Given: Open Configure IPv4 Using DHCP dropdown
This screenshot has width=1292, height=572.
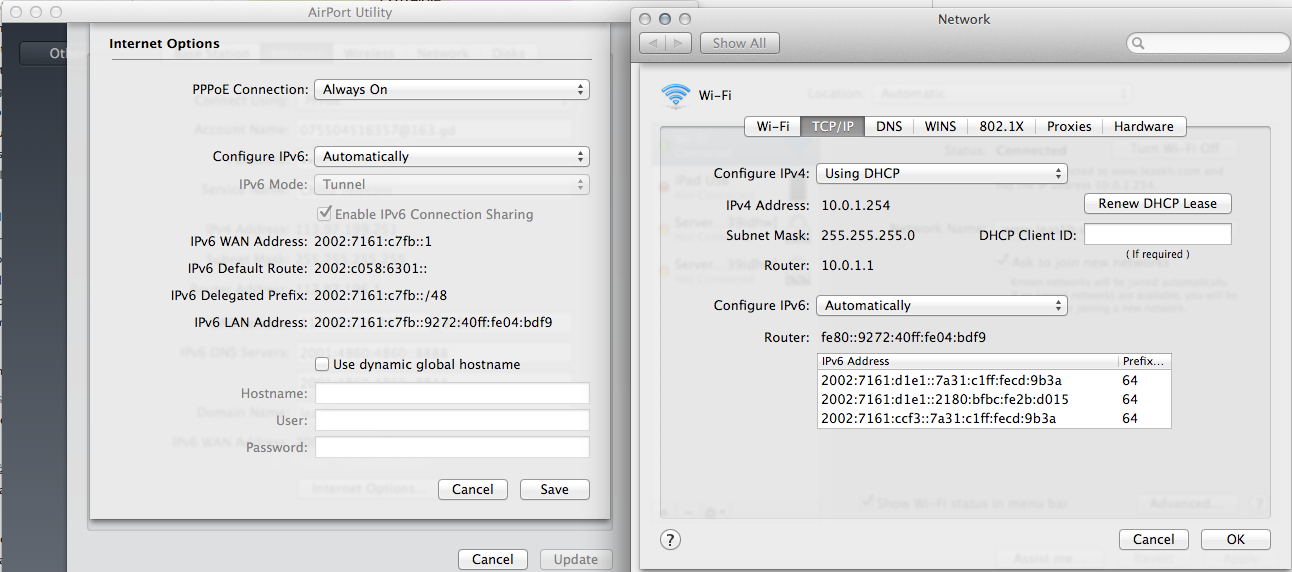Looking at the screenshot, I should [x=942, y=173].
